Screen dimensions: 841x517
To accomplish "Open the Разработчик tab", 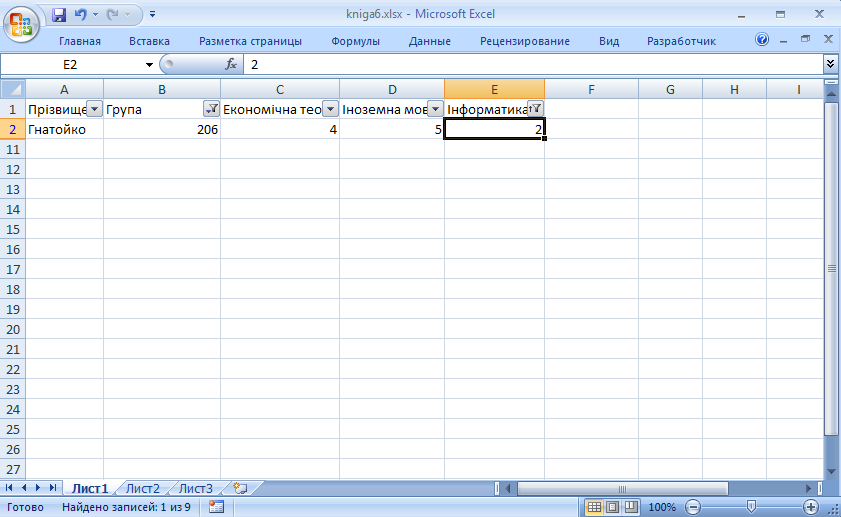I will coord(681,41).
